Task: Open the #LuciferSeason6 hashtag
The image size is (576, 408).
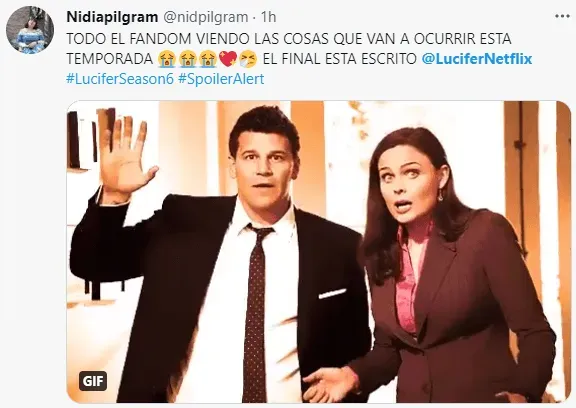Action: (120, 79)
